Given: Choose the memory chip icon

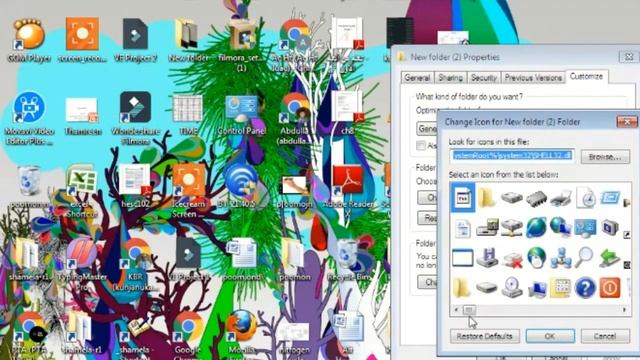Looking at the screenshot, I should click(x=536, y=198).
